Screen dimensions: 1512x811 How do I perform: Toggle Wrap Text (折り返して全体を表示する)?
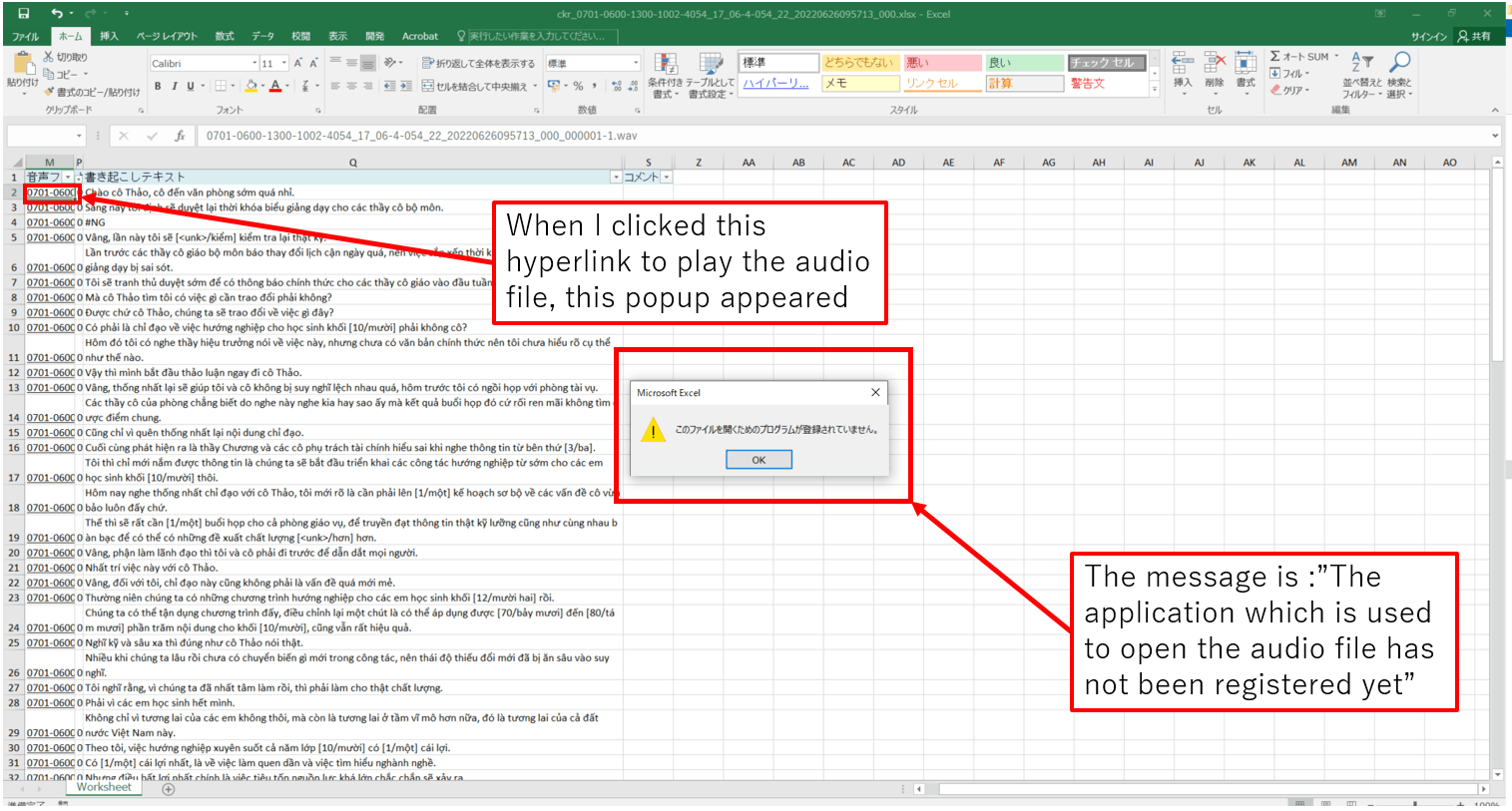[x=479, y=63]
